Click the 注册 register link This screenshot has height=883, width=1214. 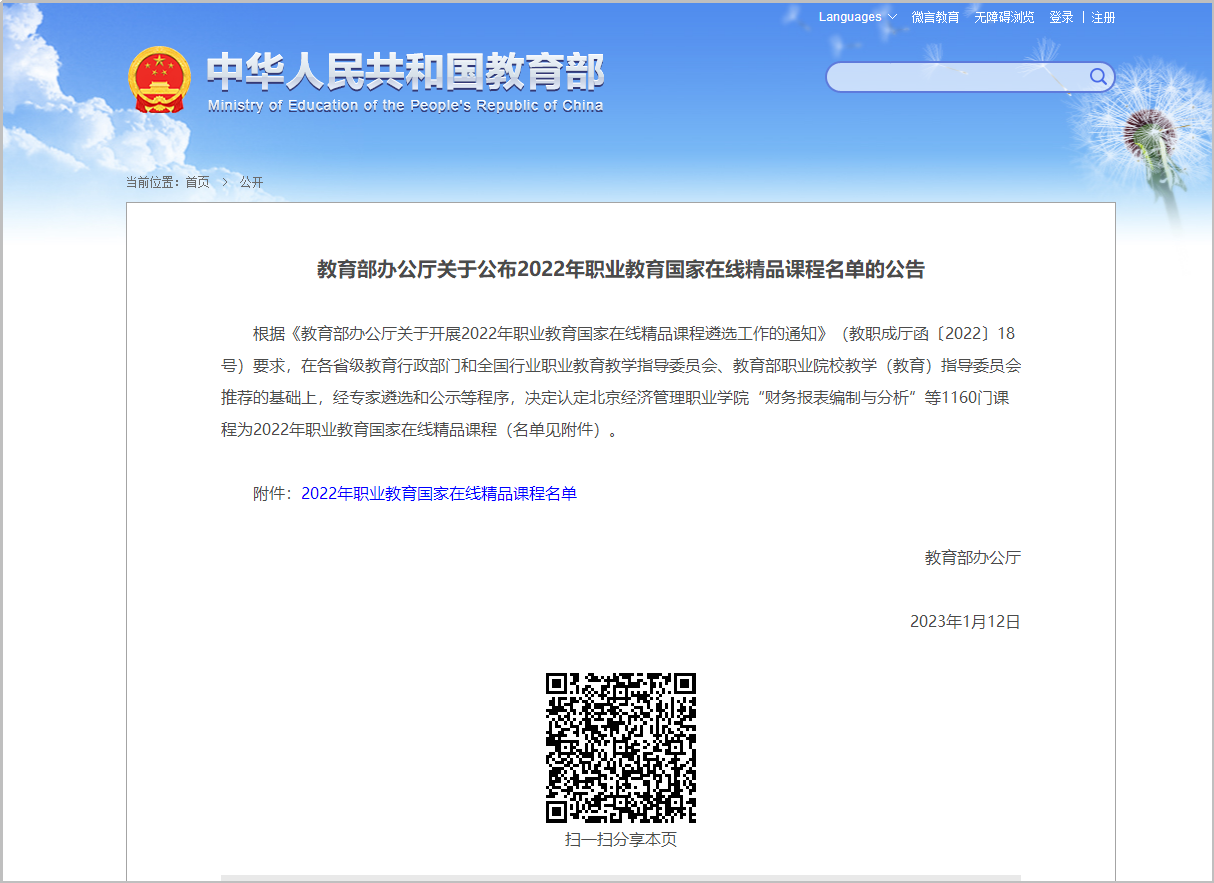click(1103, 17)
